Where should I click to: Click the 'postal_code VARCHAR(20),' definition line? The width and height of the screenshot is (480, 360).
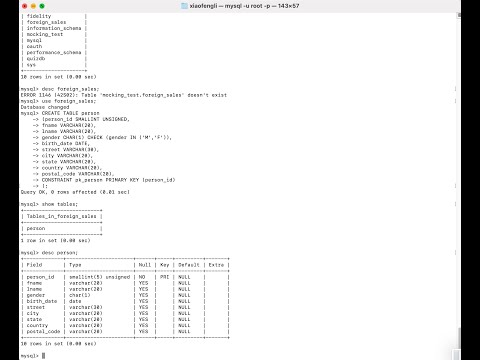tap(78, 174)
